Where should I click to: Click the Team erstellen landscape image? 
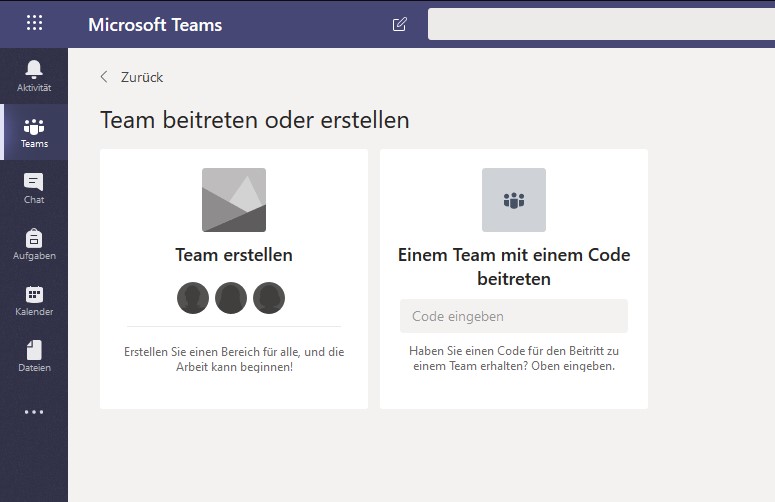[234, 200]
